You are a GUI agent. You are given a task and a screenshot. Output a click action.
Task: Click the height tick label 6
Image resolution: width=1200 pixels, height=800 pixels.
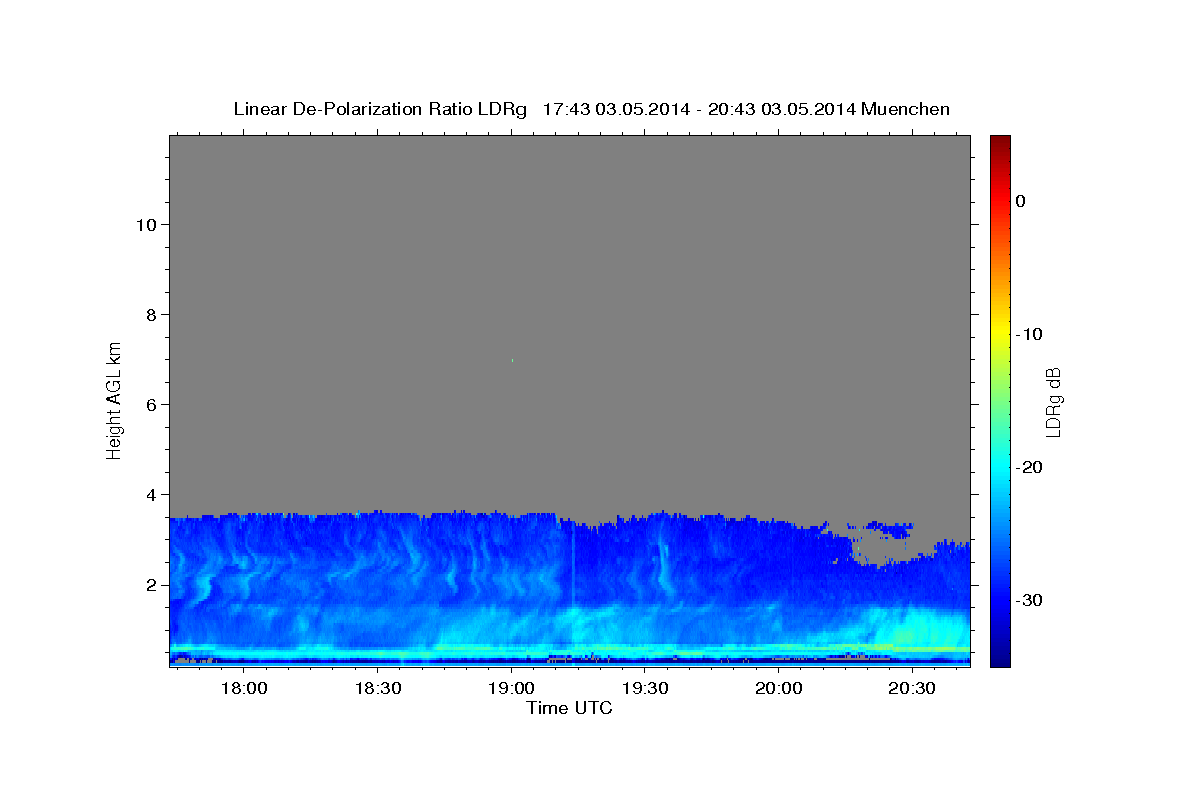tap(149, 404)
